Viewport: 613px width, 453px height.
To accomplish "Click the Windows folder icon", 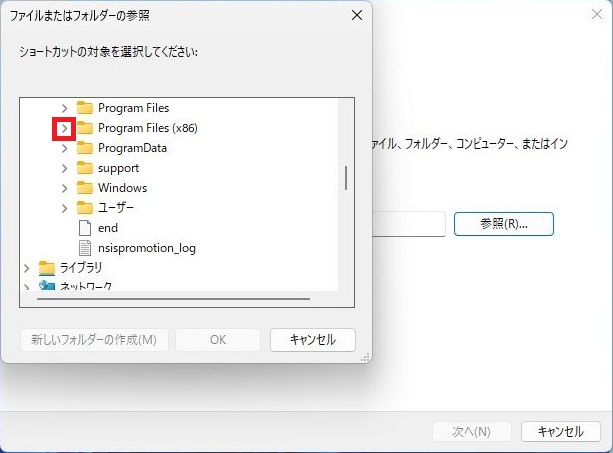I will click(x=84, y=188).
